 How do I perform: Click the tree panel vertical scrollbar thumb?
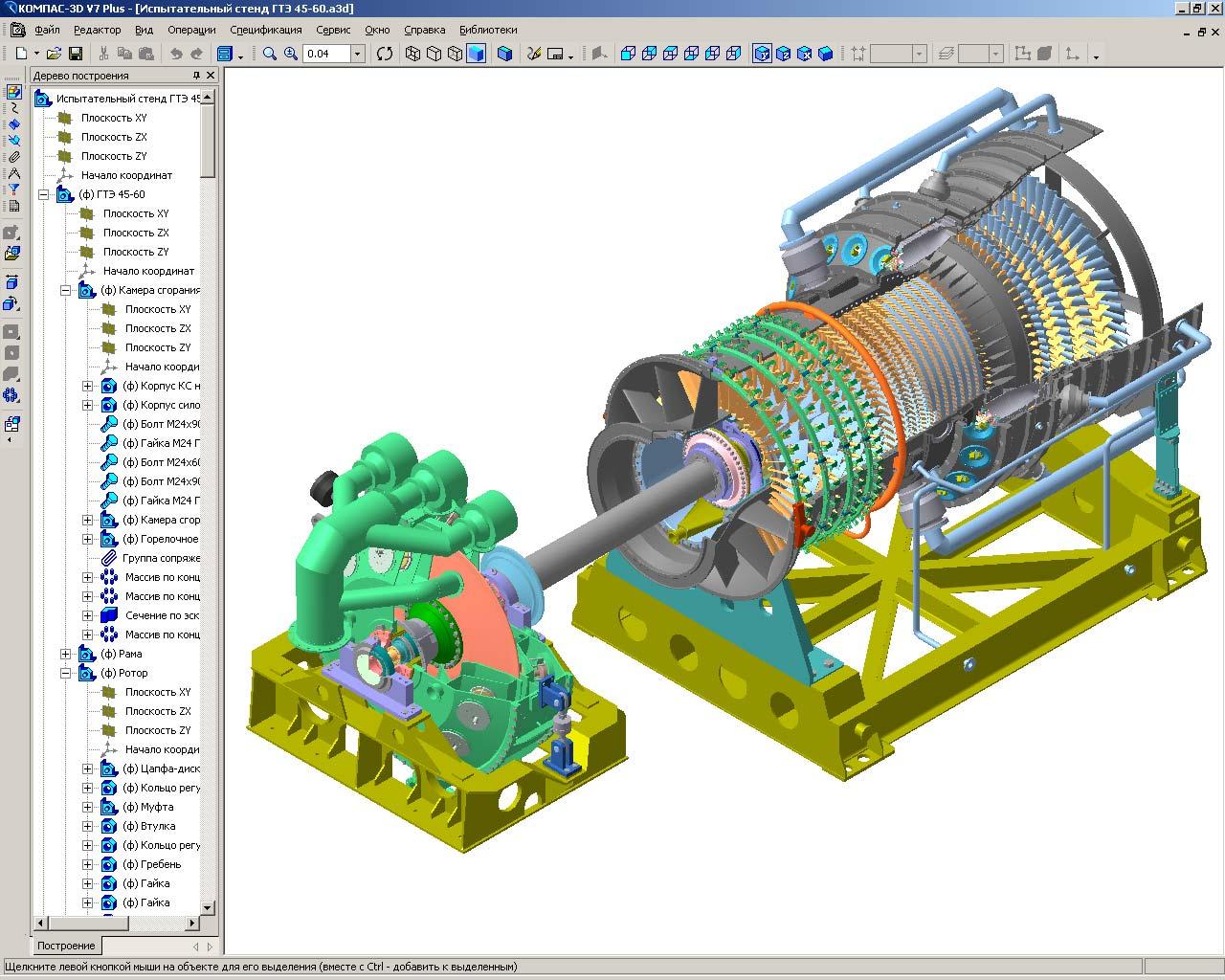[x=208, y=141]
